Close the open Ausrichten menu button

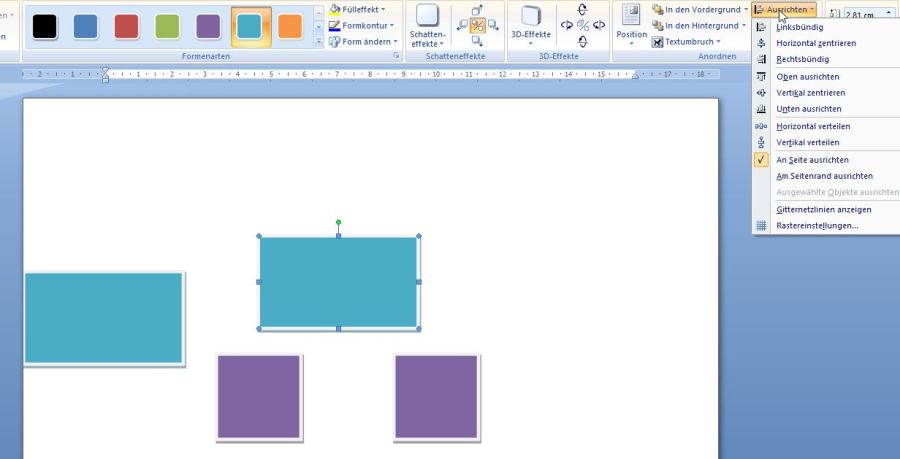tap(784, 10)
